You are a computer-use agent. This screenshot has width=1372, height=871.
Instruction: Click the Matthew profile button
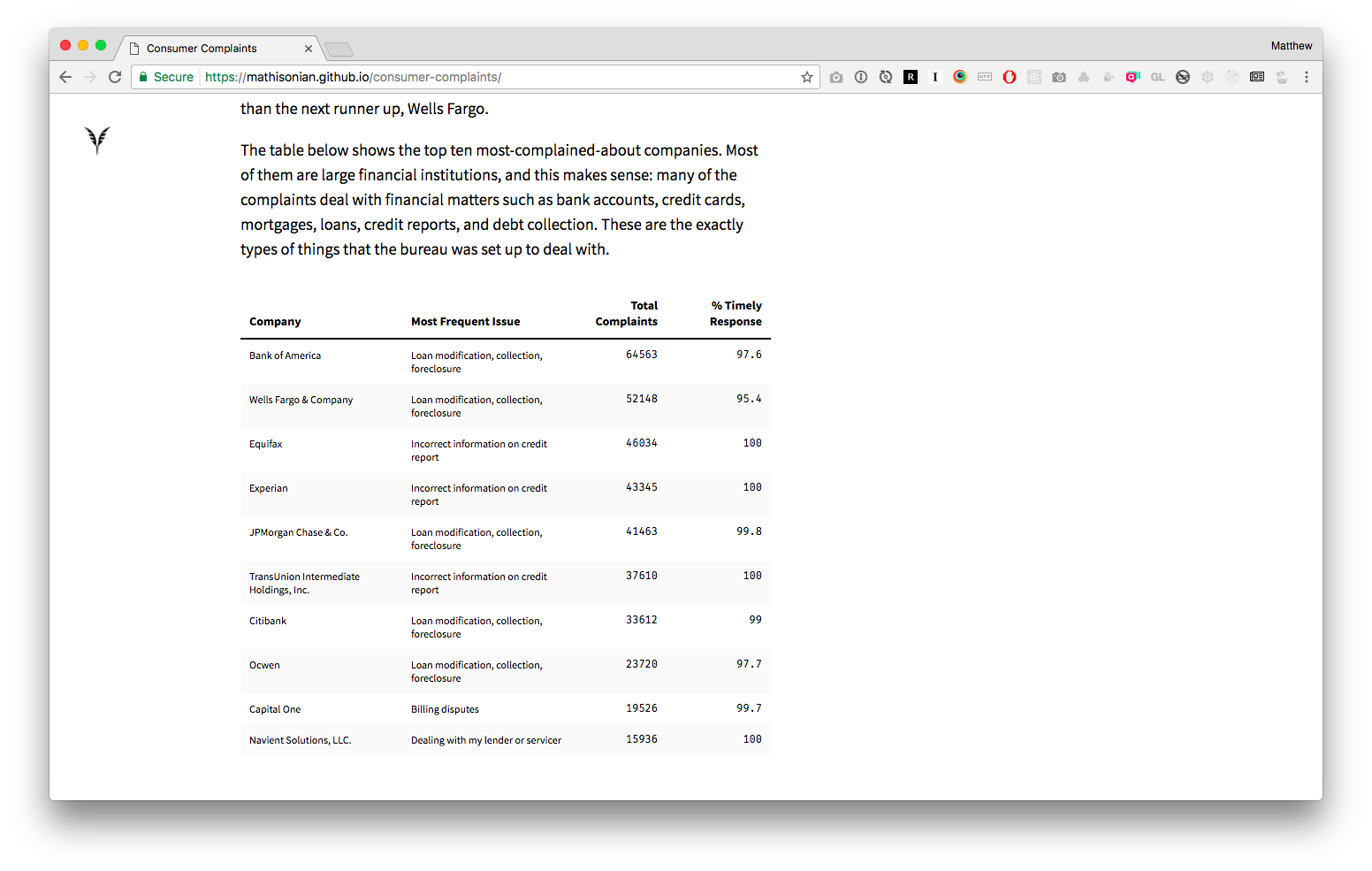pos(1292,46)
